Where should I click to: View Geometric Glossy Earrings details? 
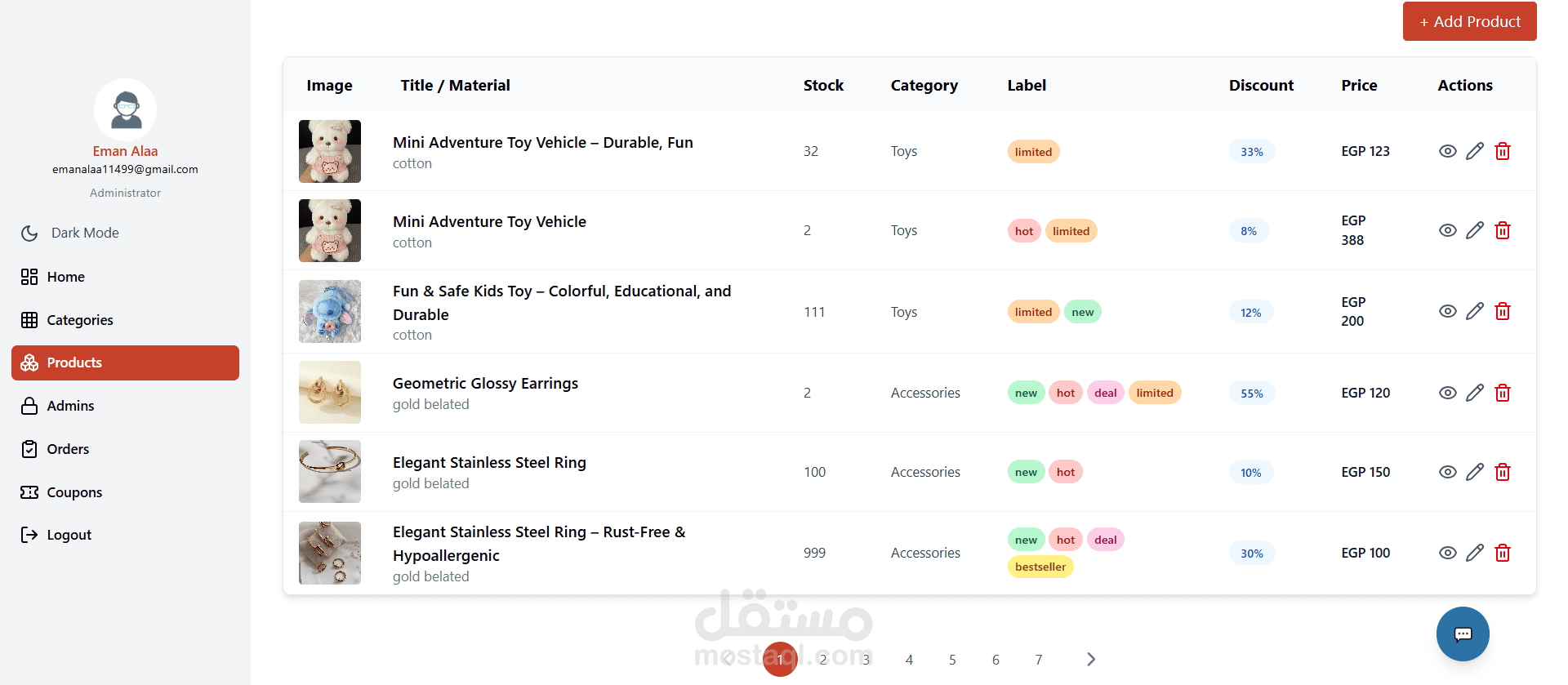pos(1447,393)
